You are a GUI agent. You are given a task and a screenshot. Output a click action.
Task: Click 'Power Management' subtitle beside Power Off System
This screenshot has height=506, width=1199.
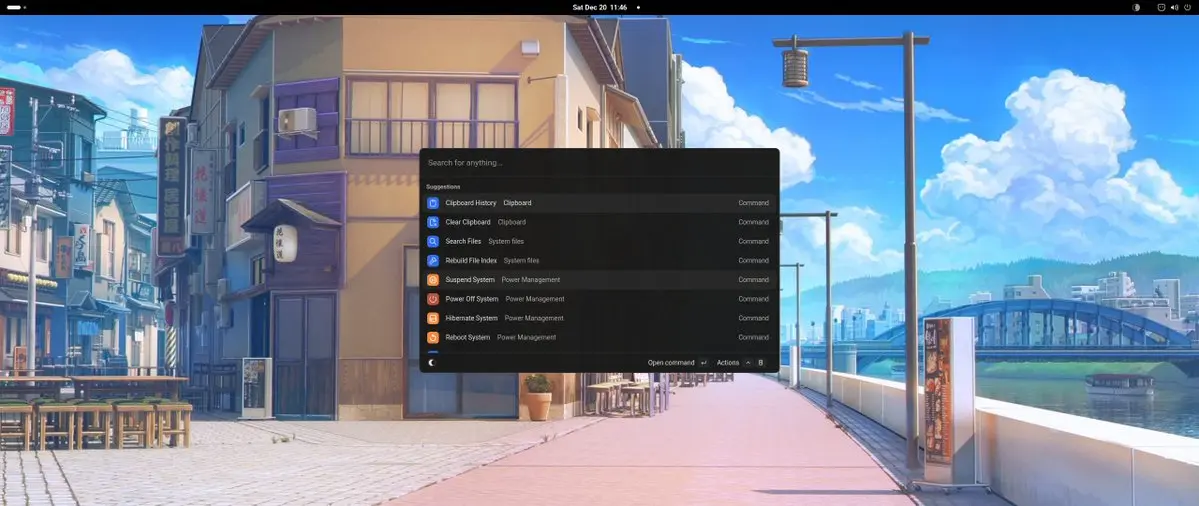point(535,299)
